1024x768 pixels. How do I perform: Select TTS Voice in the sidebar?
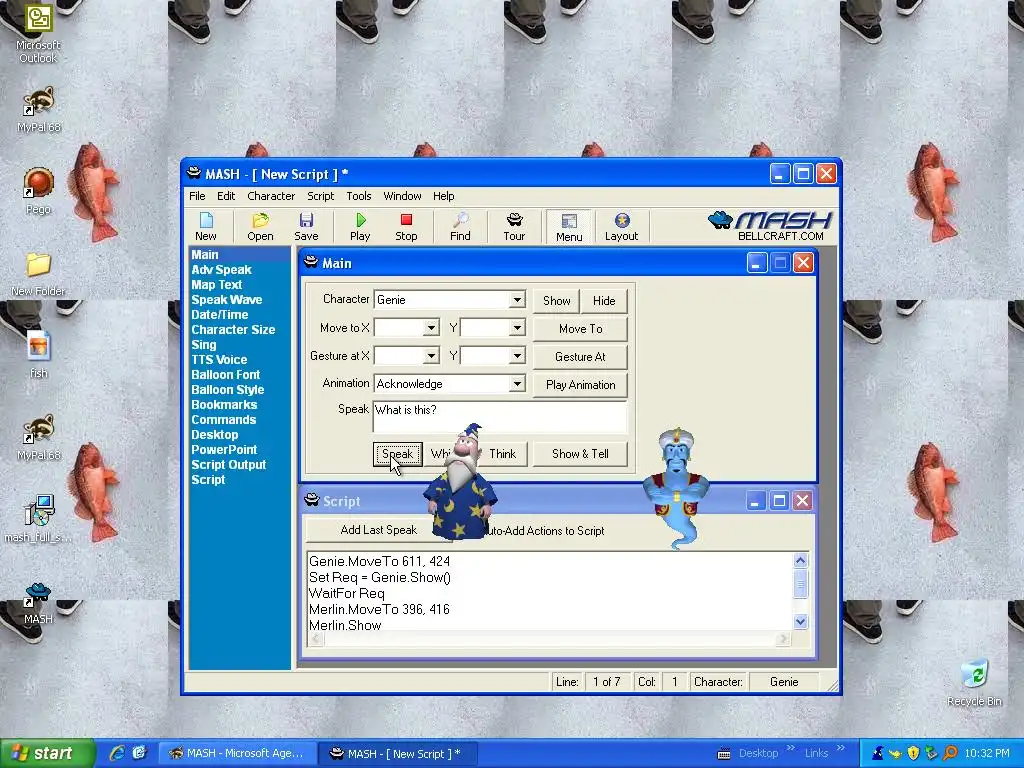219,360
